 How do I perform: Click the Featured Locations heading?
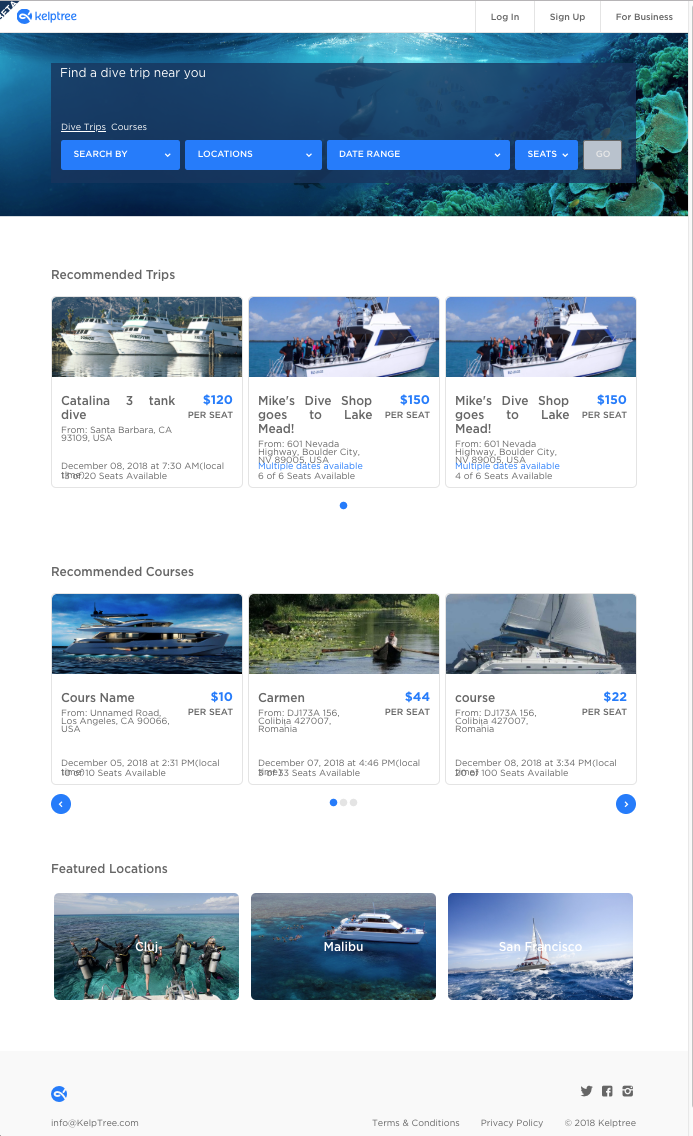(109, 869)
